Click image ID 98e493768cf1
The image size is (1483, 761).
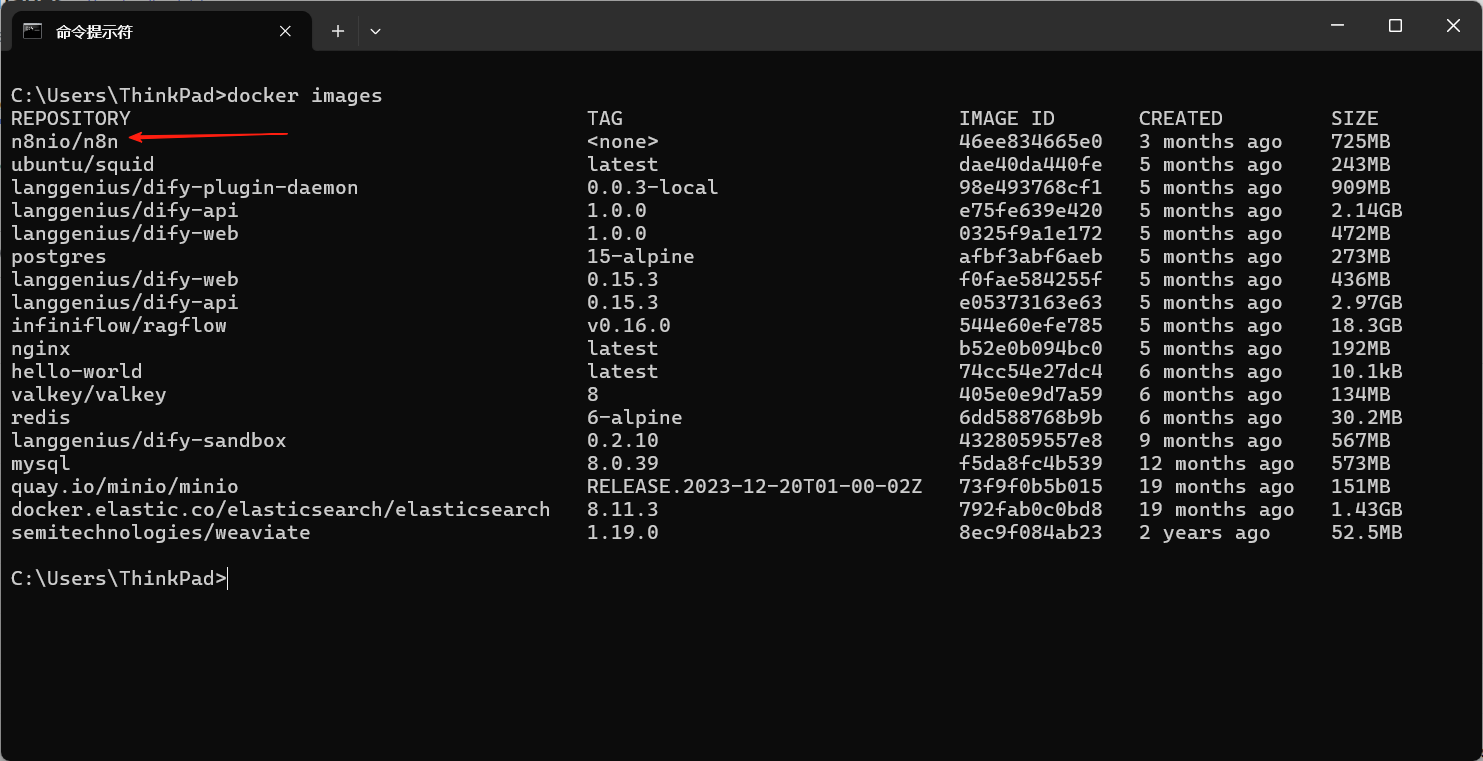[x=1031, y=188]
